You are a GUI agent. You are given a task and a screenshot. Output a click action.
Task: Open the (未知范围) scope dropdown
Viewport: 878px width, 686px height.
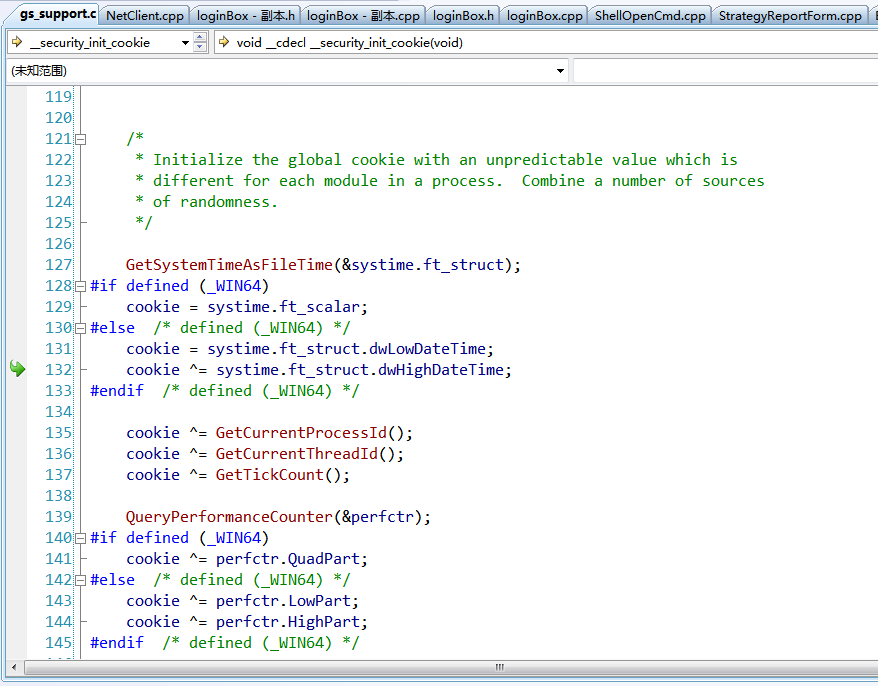pyautogui.click(x=560, y=71)
